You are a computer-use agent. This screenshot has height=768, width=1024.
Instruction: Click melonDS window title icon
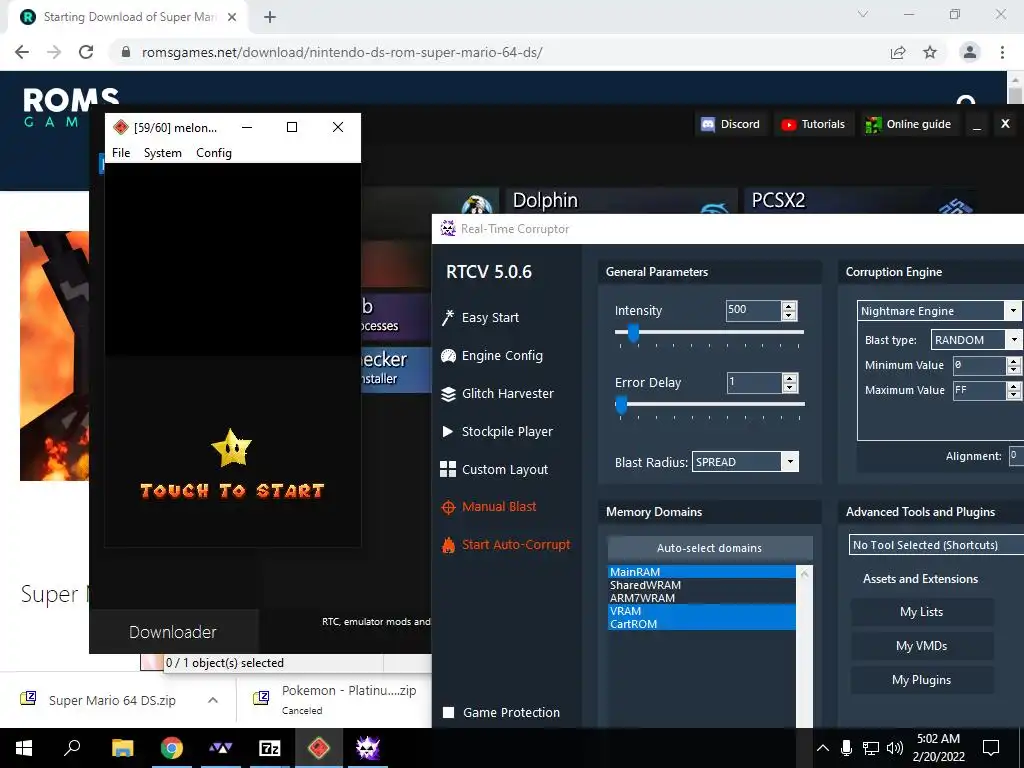[120, 127]
